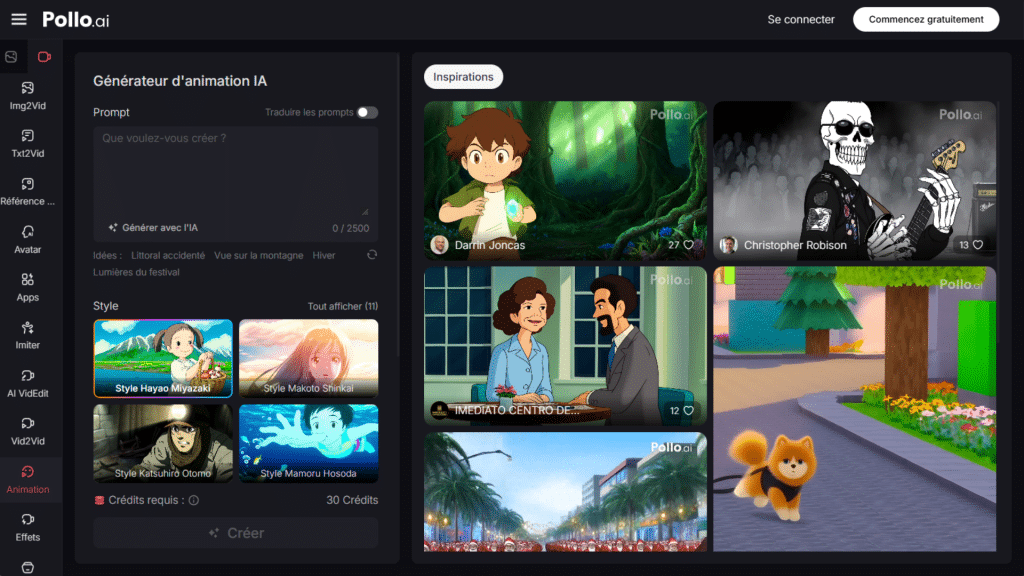Viewport: 1024px width, 576px height.
Task: Click Se connecter
Action: pyautogui.click(x=801, y=20)
